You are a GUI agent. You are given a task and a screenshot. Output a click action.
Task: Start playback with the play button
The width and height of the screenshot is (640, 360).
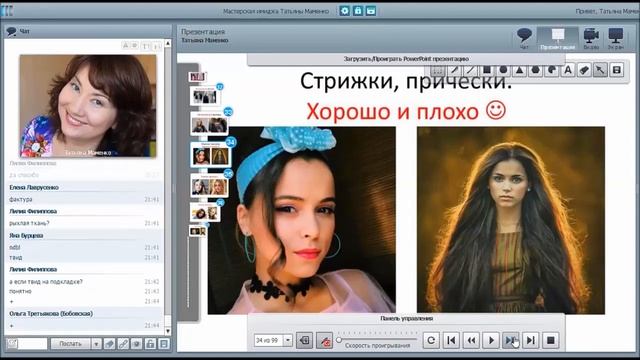point(491,340)
